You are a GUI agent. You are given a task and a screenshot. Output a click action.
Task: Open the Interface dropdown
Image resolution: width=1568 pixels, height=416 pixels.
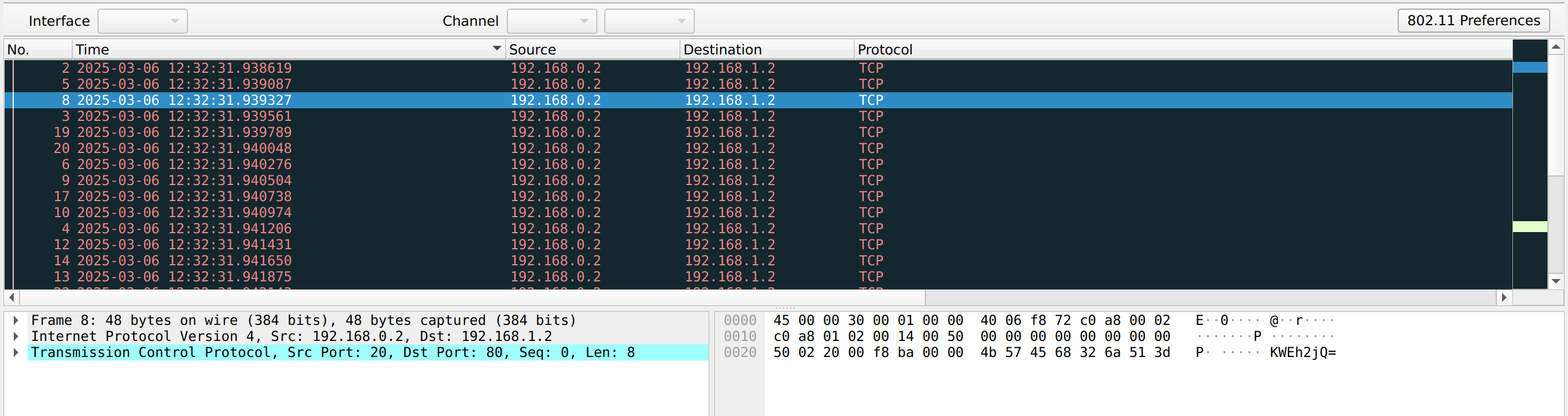(142, 21)
